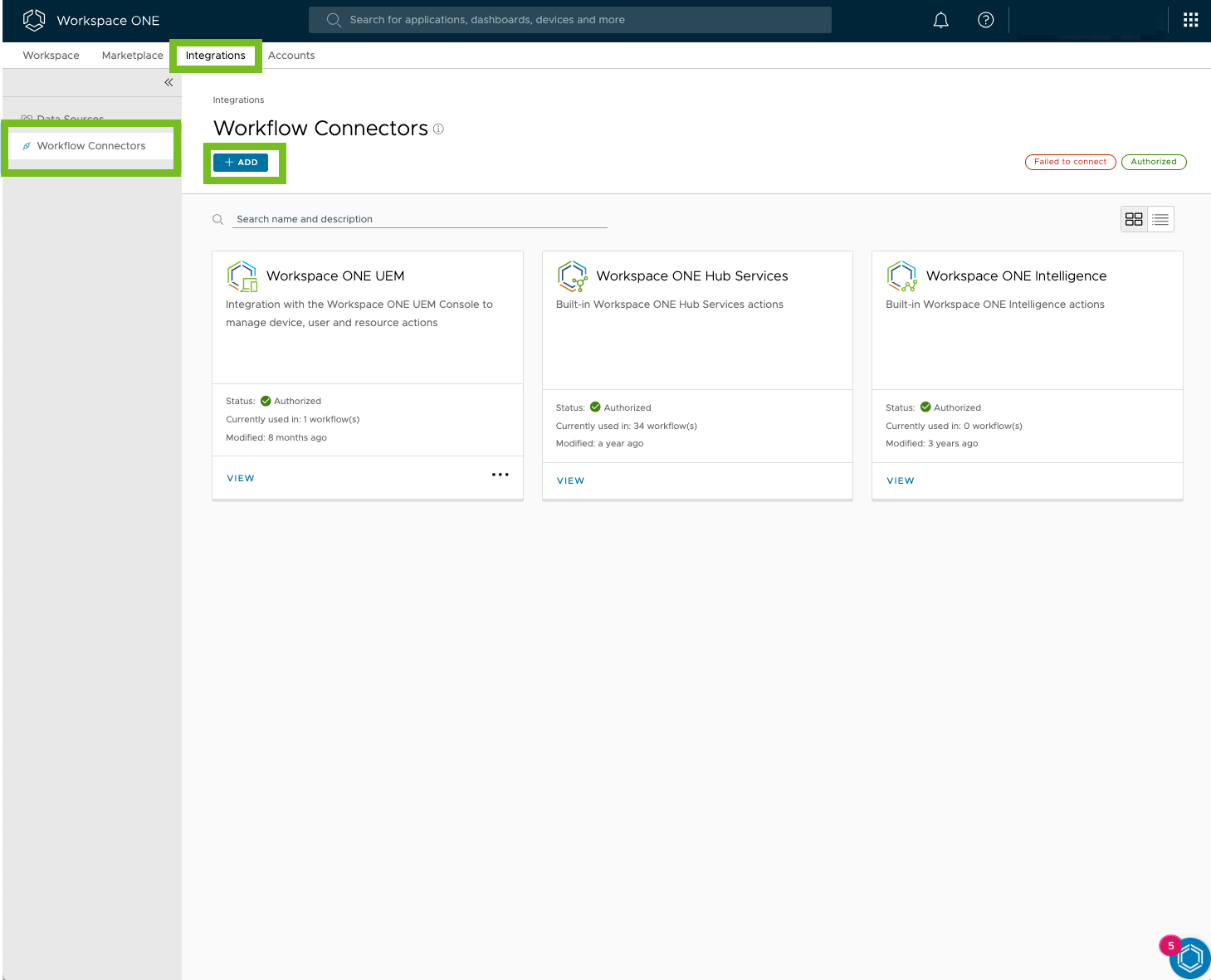Click the 'Modified: 3 years ago' text
1211x980 pixels.
point(932,444)
